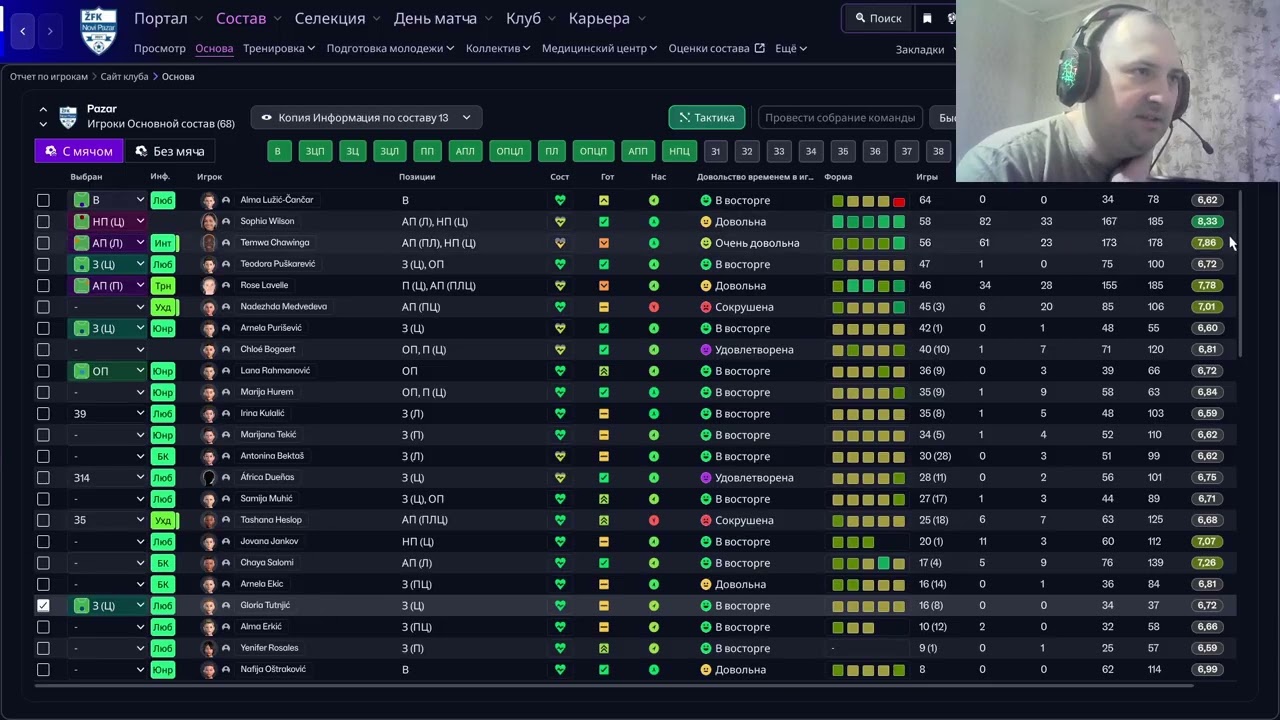
Task: Switch to the Просмотр tab
Action: coord(160,48)
